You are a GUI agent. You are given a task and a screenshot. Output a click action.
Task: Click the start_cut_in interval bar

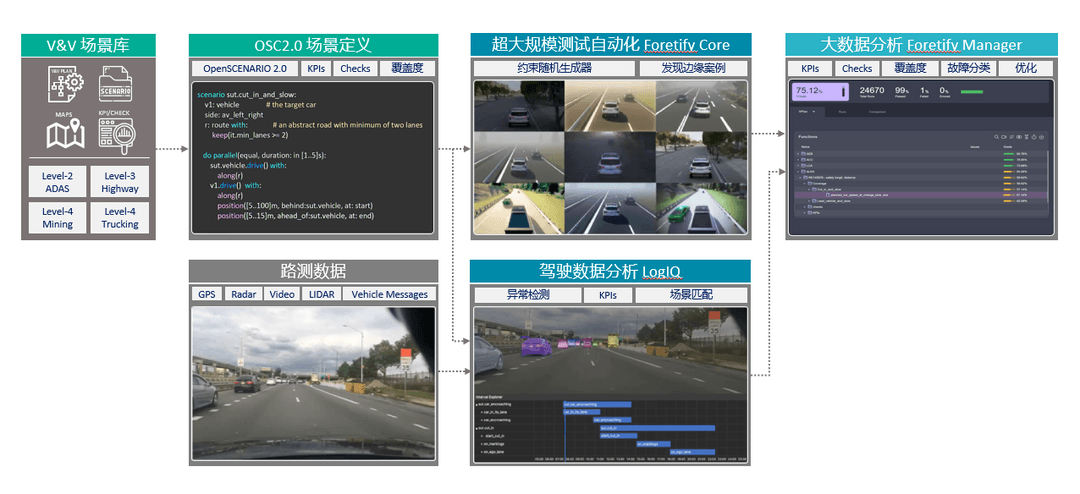619,436
